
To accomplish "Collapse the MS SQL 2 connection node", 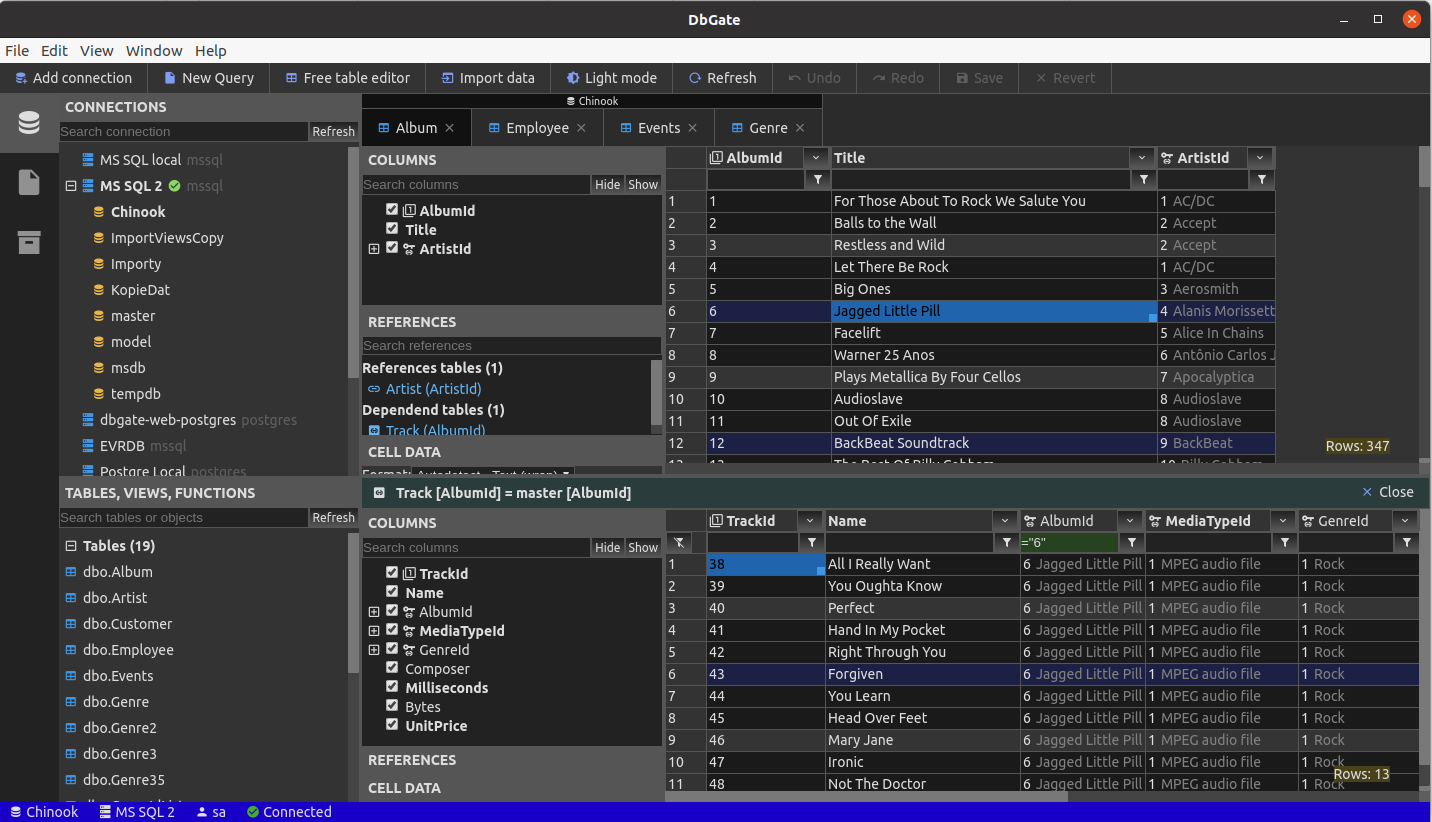I will [71, 186].
